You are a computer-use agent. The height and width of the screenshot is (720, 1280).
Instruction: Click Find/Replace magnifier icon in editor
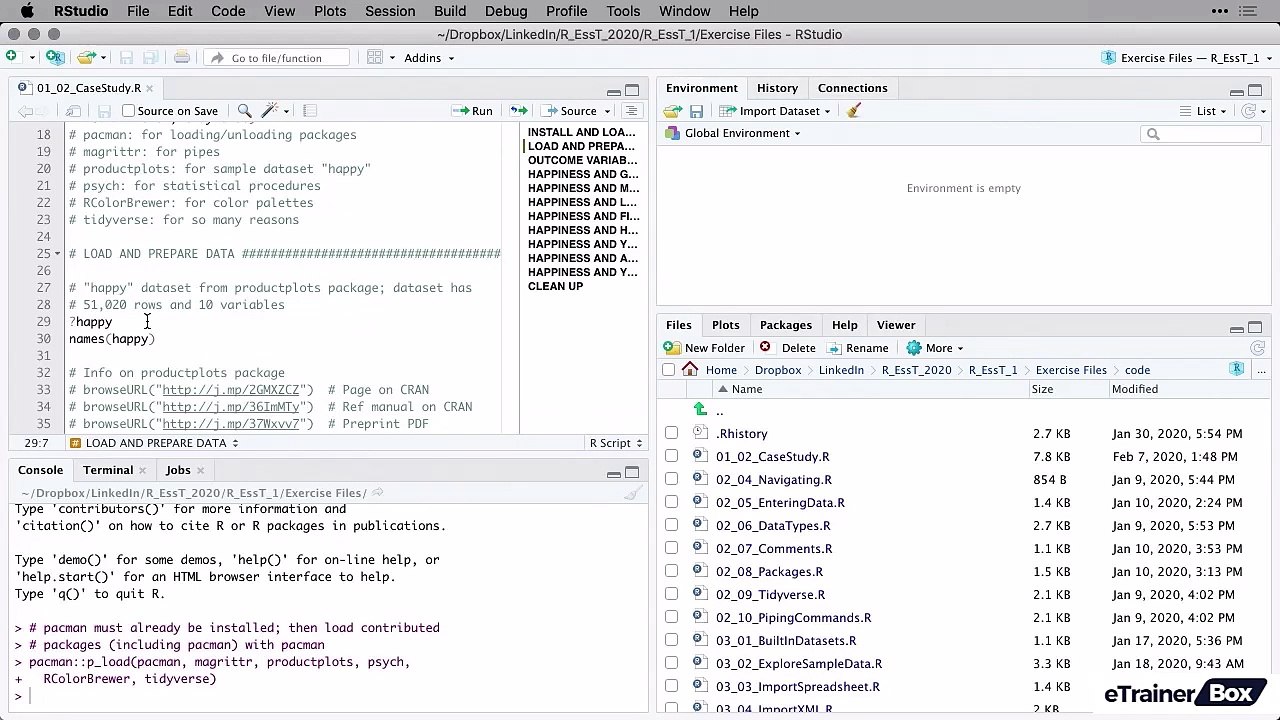tap(244, 111)
